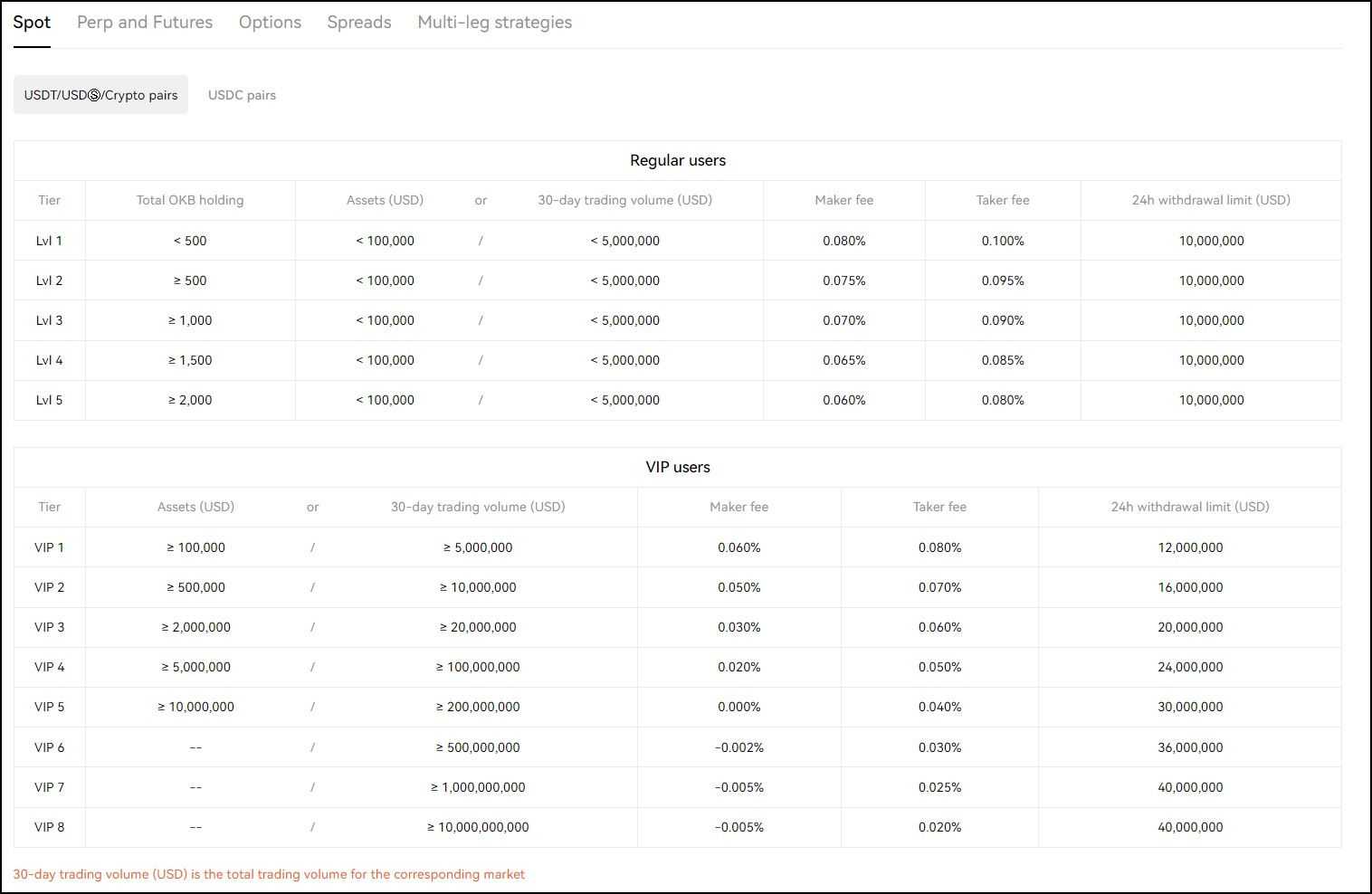
Task: Click the Regular users table header
Action: tap(678, 160)
